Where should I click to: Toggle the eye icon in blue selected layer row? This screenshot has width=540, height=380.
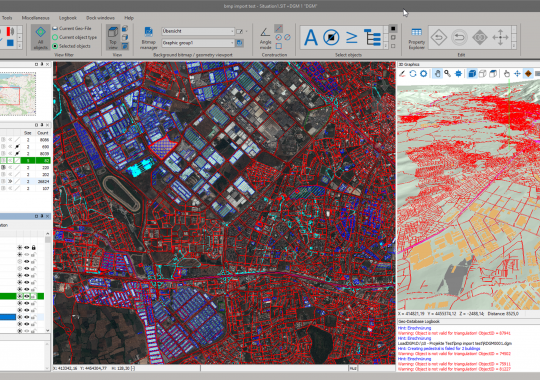(27, 317)
